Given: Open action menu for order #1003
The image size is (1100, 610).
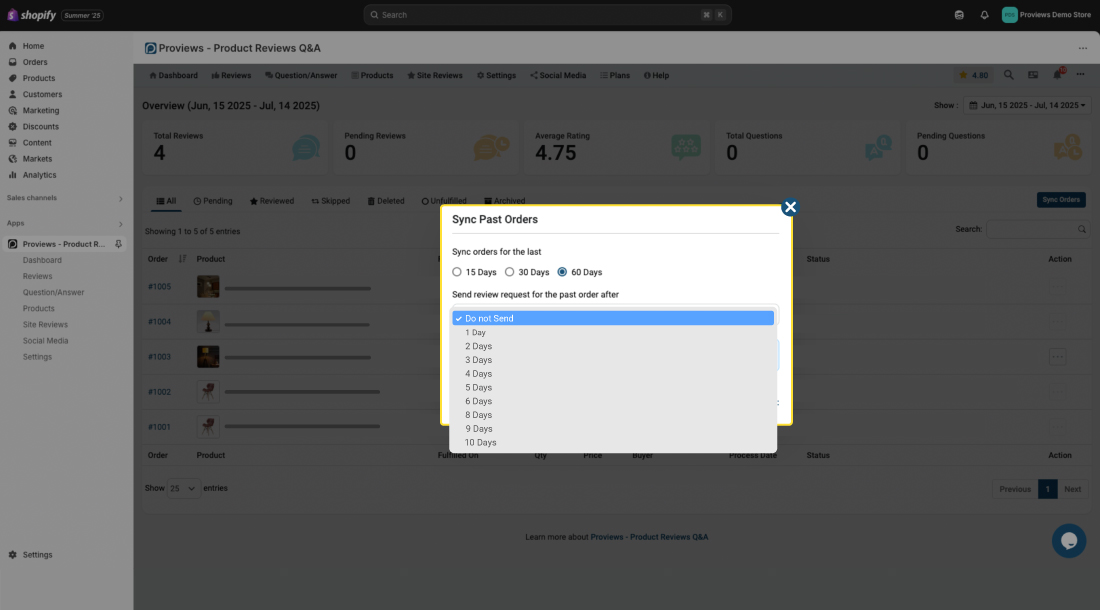Looking at the screenshot, I should point(1057,357).
